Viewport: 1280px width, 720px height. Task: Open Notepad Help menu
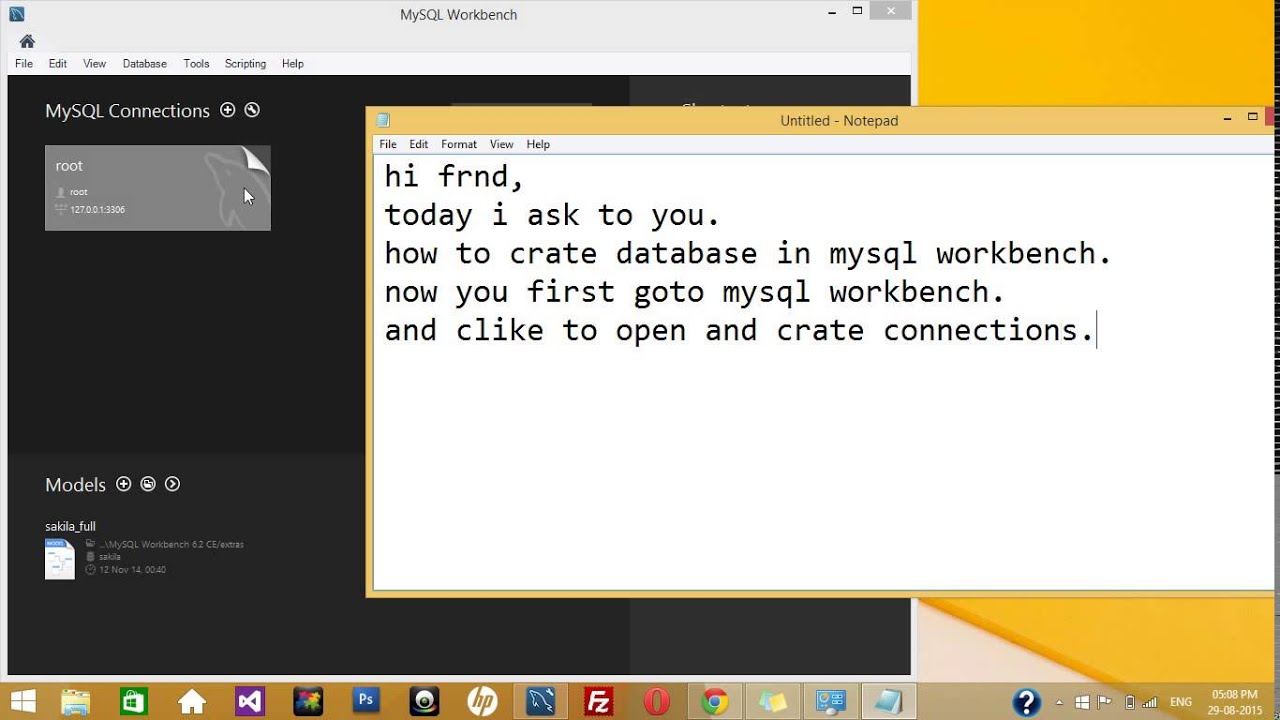click(x=538, y=144)
